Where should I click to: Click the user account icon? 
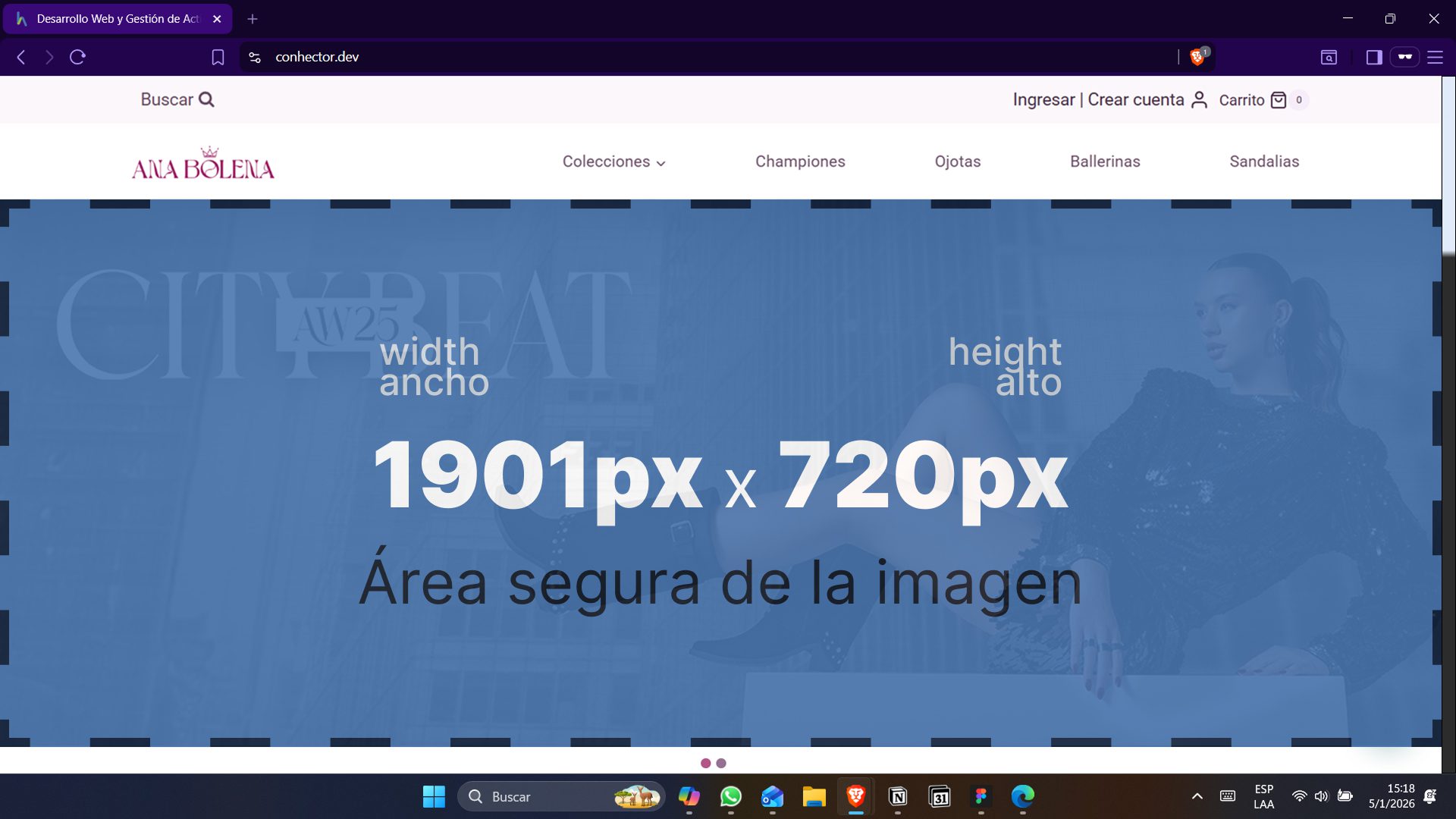[1199, 100]
